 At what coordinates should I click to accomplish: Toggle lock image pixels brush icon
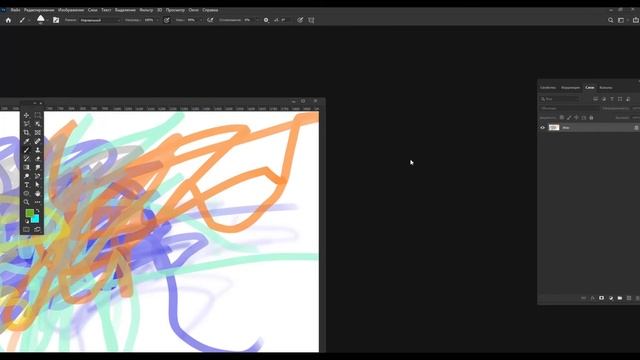[569, 118]
